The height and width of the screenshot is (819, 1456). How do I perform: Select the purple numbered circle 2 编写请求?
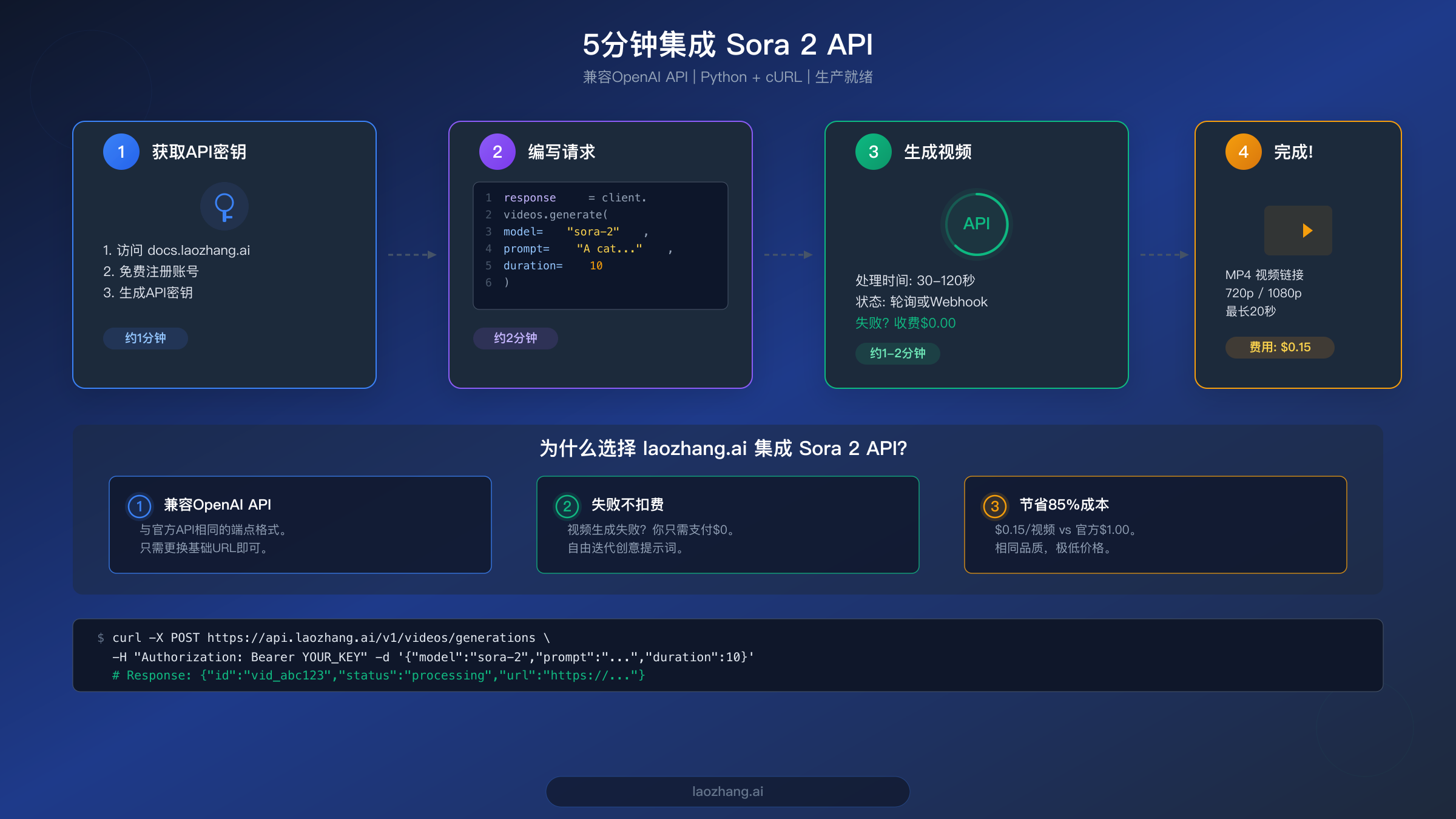[497, 152]
